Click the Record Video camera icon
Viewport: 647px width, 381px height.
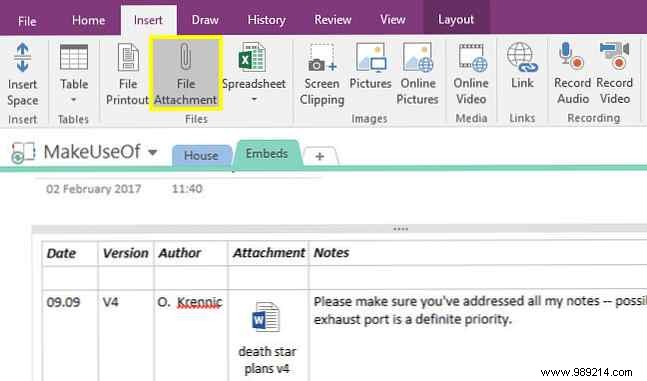tap(614, 56)
